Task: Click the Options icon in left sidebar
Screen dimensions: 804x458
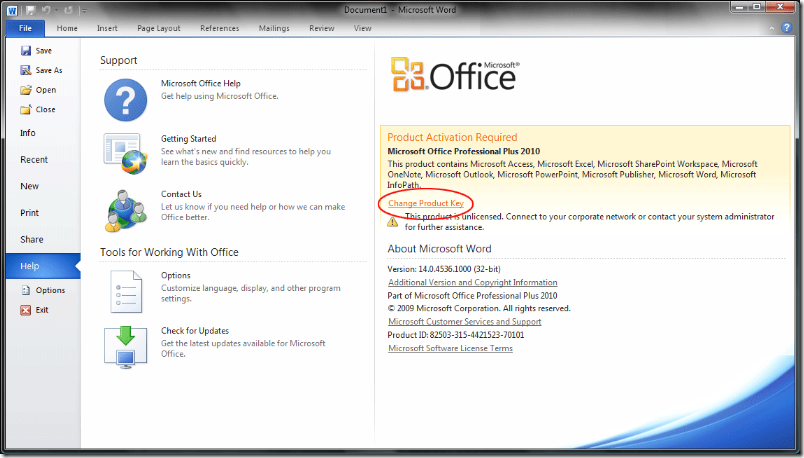Action: pyautogui.click(x=26, y=290)
